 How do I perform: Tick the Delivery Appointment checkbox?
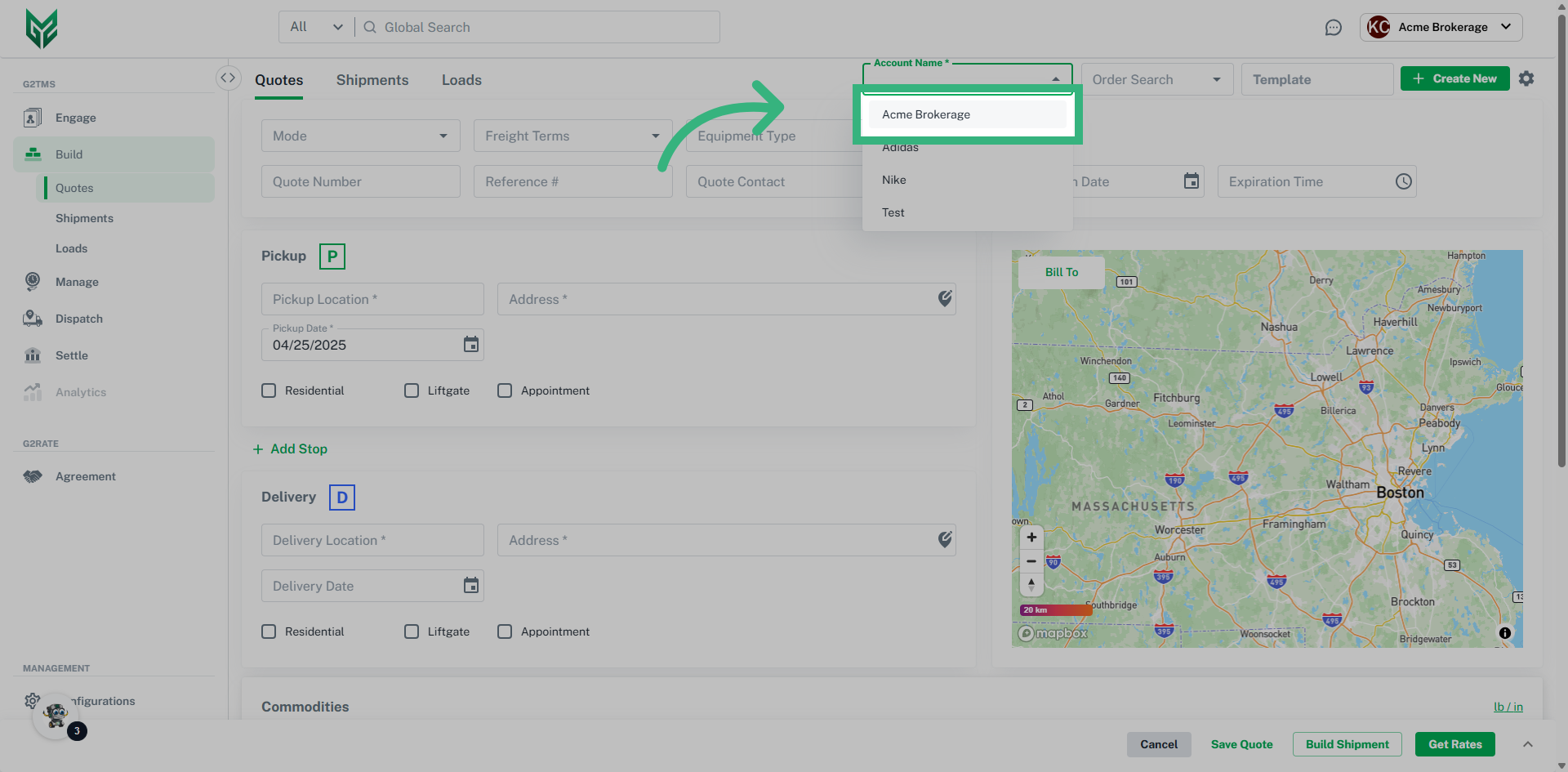tap(505, 631)
